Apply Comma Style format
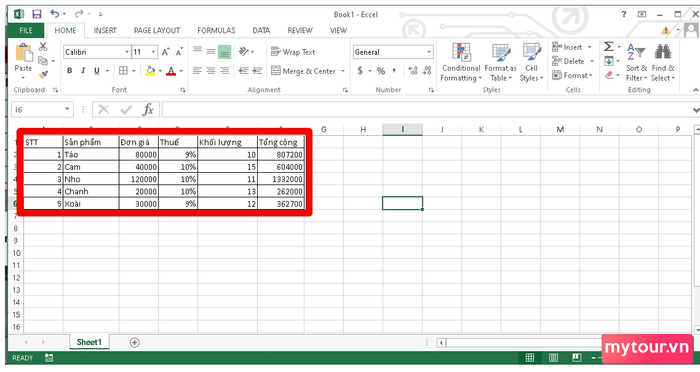The image size is (700, 372). coord(394,71)
